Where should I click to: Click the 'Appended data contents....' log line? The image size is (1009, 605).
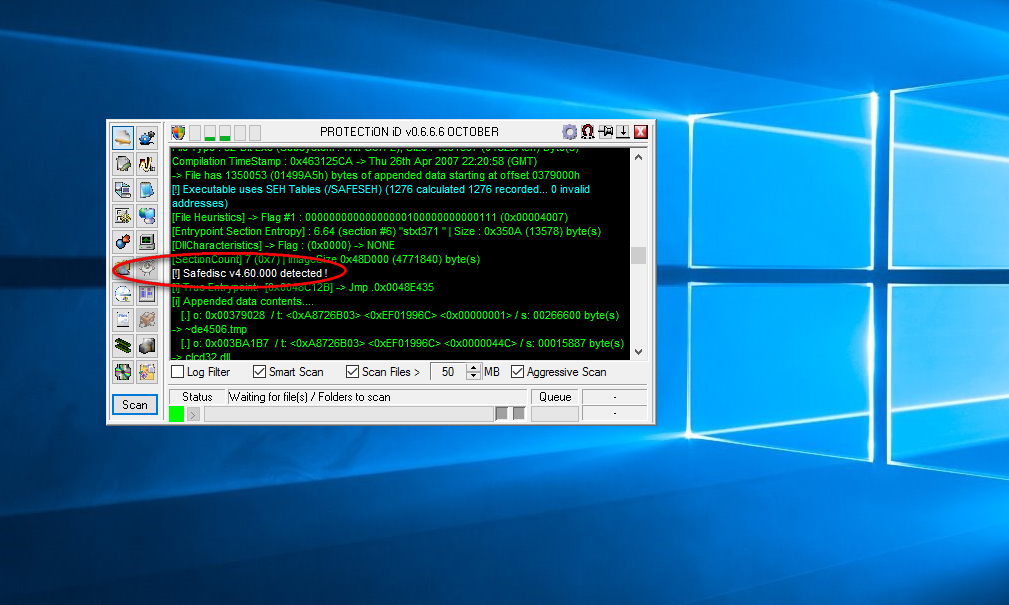(243, 301)
